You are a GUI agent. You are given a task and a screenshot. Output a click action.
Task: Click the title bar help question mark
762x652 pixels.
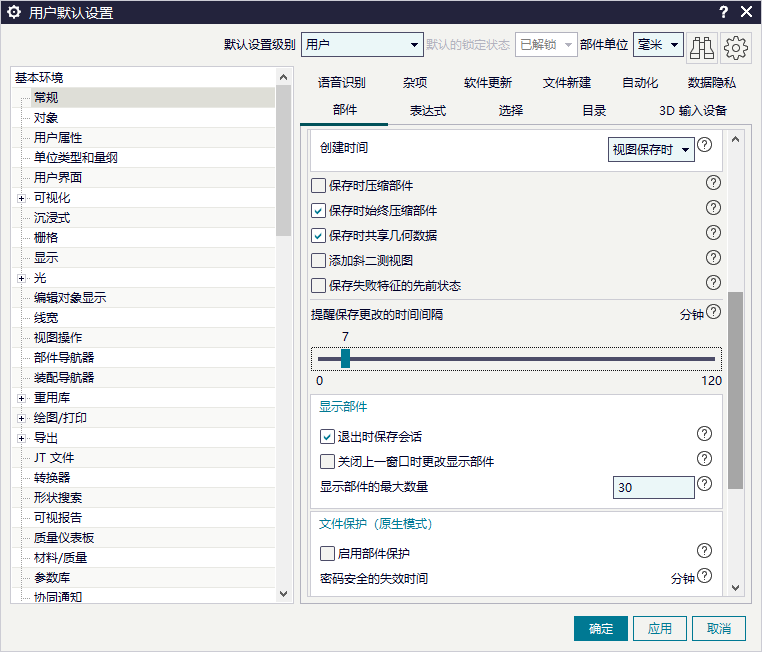[x=724, y=12]
